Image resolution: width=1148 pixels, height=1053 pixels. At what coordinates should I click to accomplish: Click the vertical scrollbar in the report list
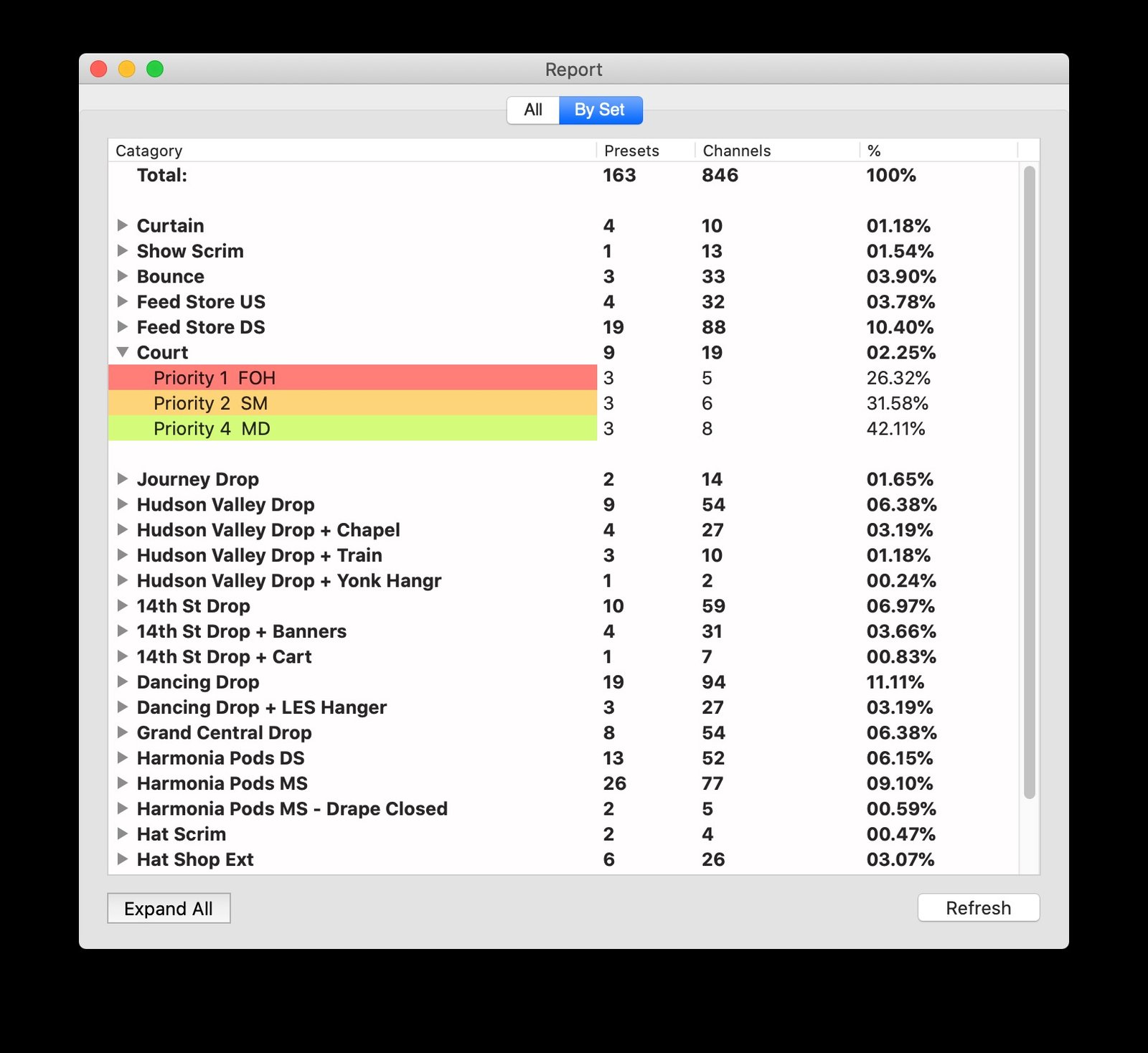pyautogui.click(x=1029, y=482)
